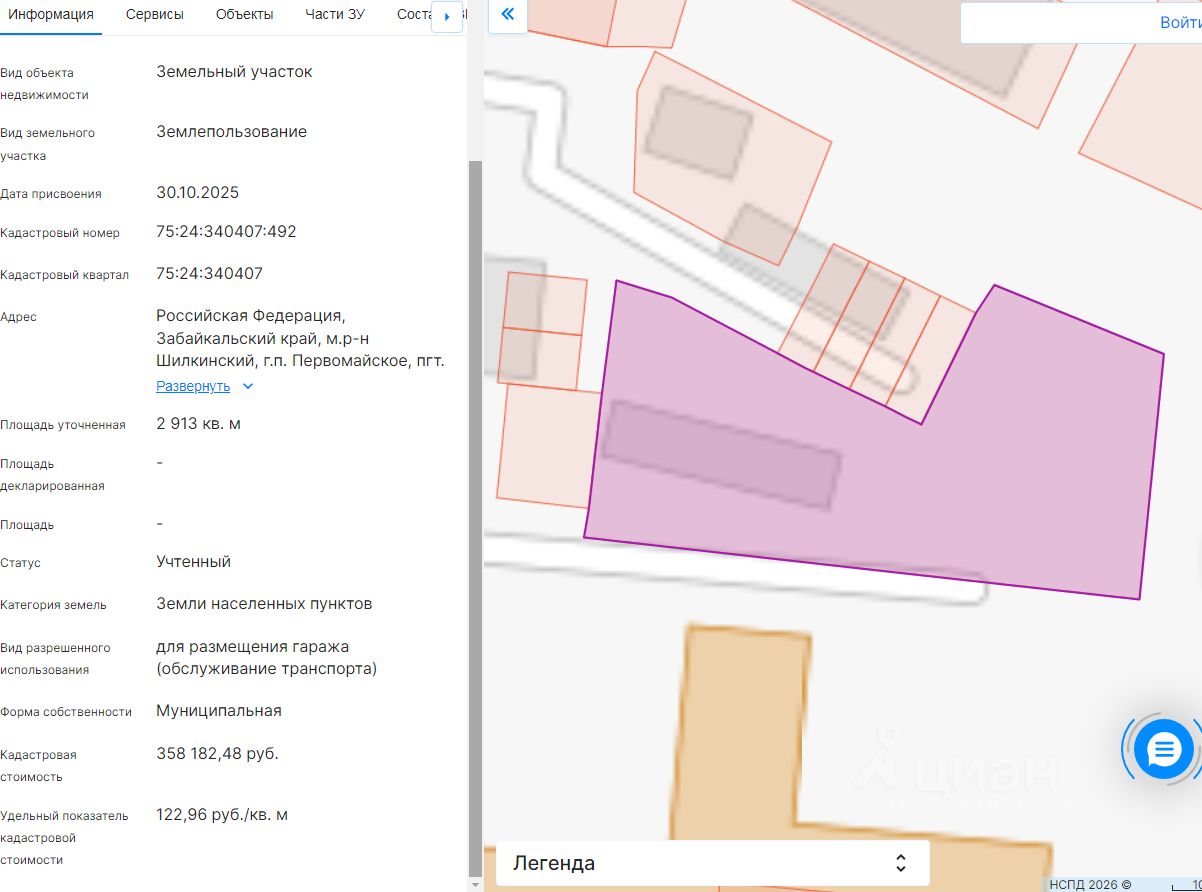The width and height of the screenshot is (1202, 892).
Task: Click the date 30.10.2025
Action: tap(198, 193)
